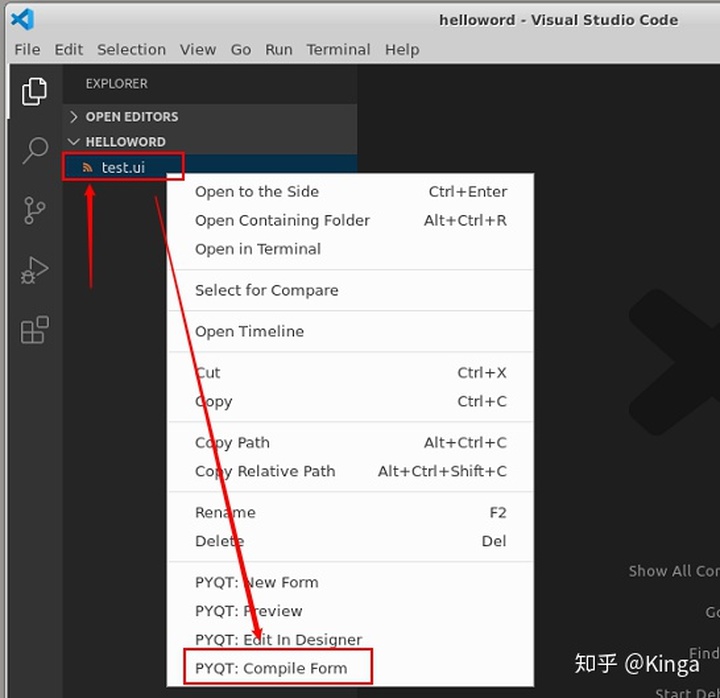Click the VS Code logo icon

(22, 19)
